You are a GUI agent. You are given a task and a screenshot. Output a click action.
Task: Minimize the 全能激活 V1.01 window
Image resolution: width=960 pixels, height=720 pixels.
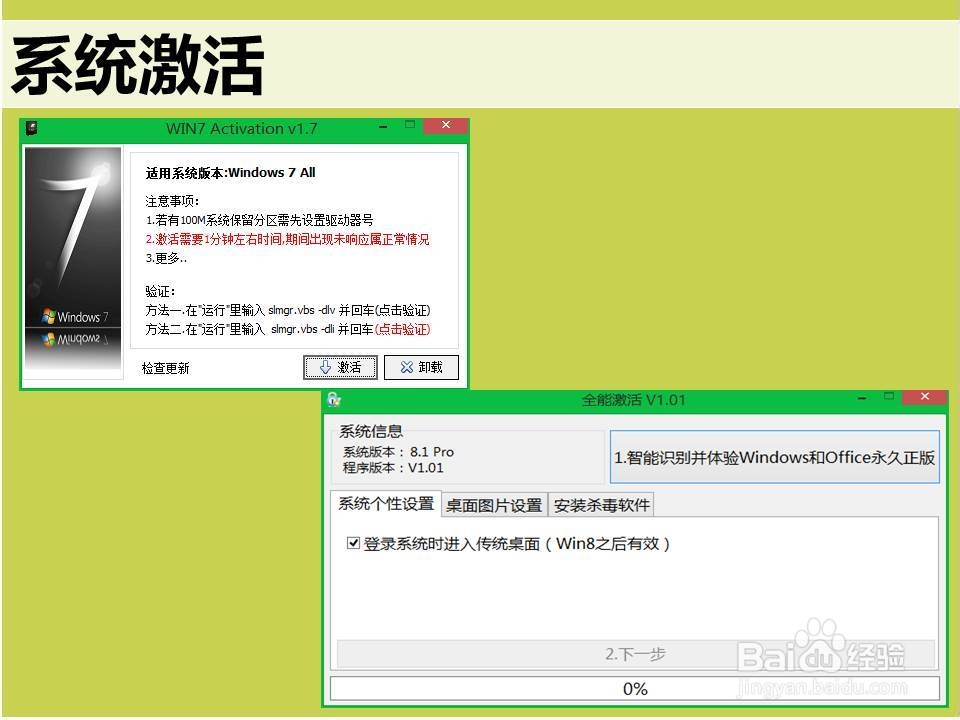(862, 398)
